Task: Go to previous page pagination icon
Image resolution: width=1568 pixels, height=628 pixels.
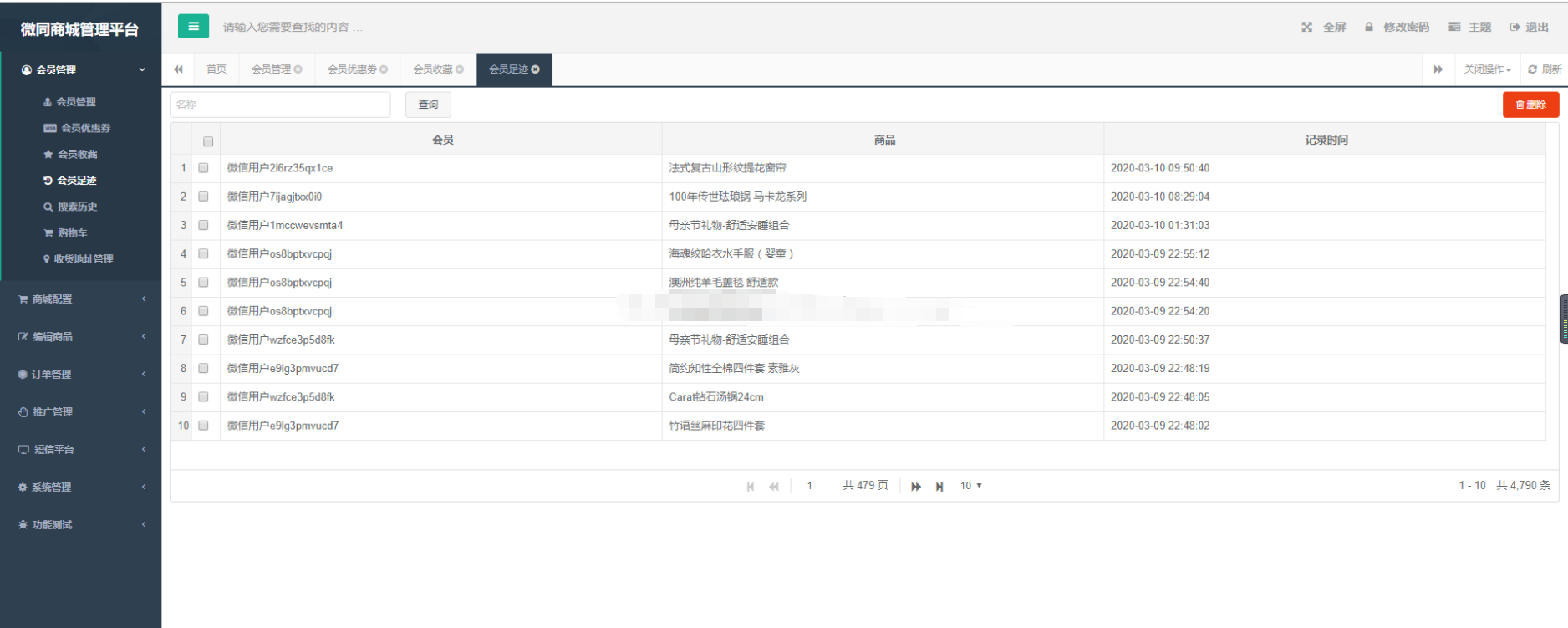Action: (774, 486)
